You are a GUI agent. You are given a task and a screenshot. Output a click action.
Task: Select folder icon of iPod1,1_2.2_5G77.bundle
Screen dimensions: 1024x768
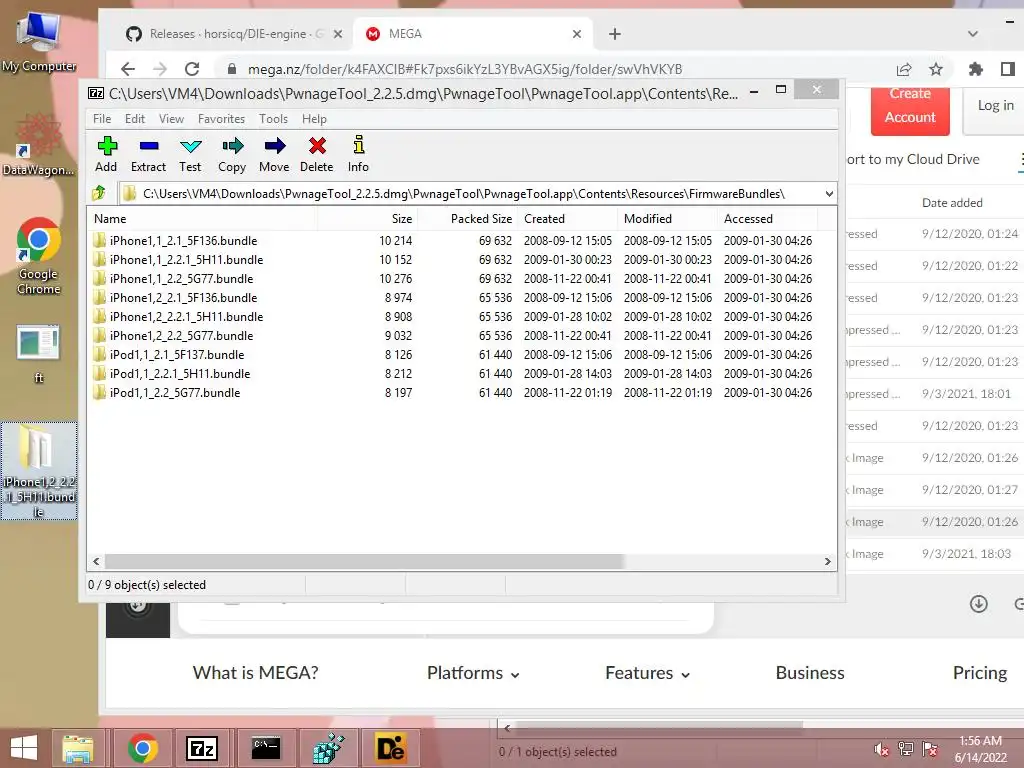point(99,392)
